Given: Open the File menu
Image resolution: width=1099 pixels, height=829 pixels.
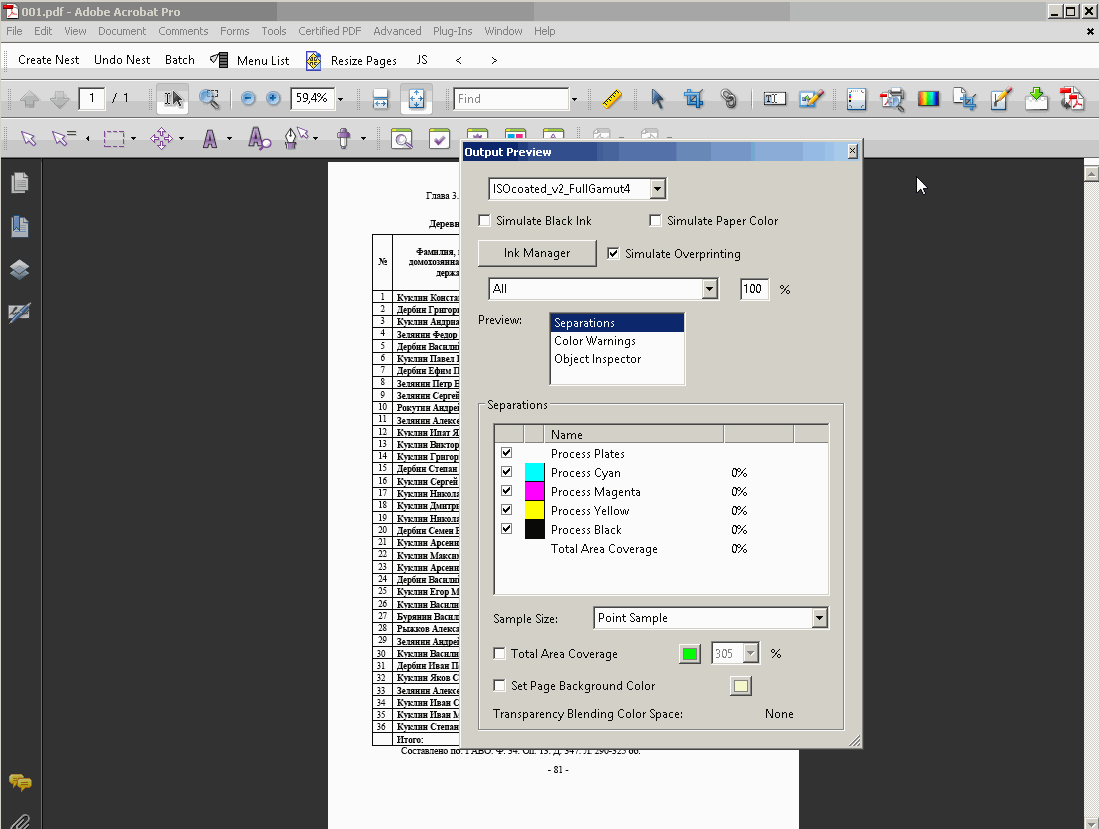Looking at the screenshot, I should (14, 31).
